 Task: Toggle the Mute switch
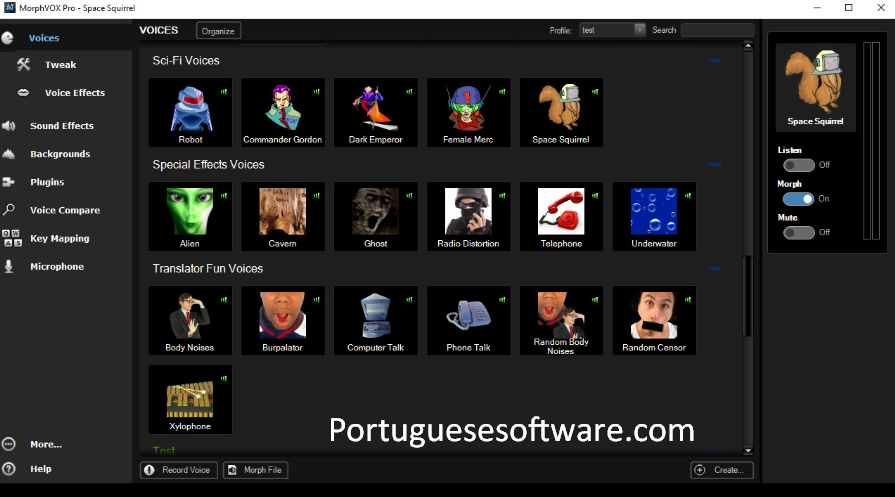(x=799, y=232)
